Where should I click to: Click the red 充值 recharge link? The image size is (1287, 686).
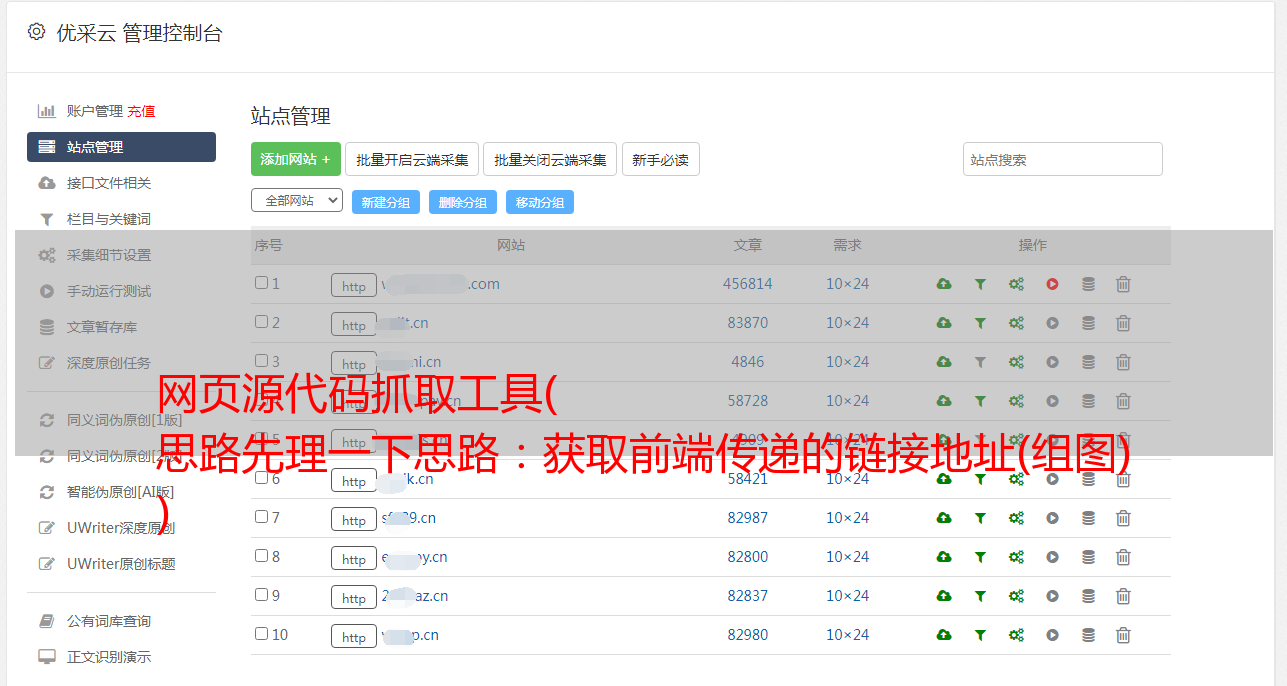(141, 111)
